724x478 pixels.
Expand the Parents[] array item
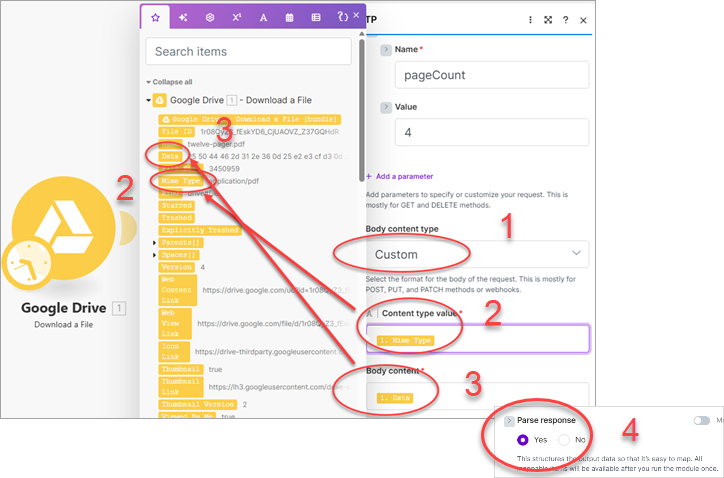[x=154, y=242]
